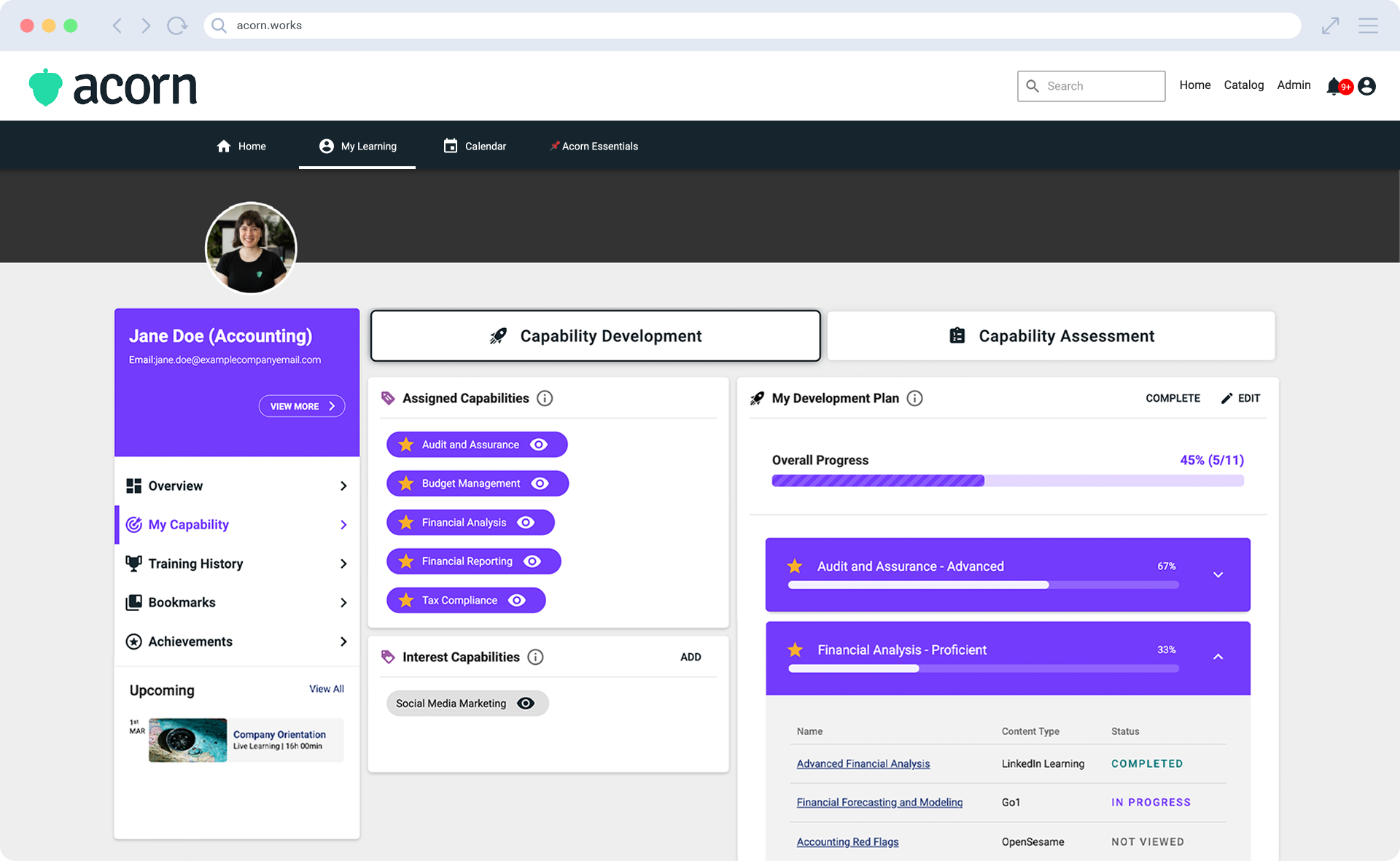Toggle eye icon on Audit and Assurance

539,445
